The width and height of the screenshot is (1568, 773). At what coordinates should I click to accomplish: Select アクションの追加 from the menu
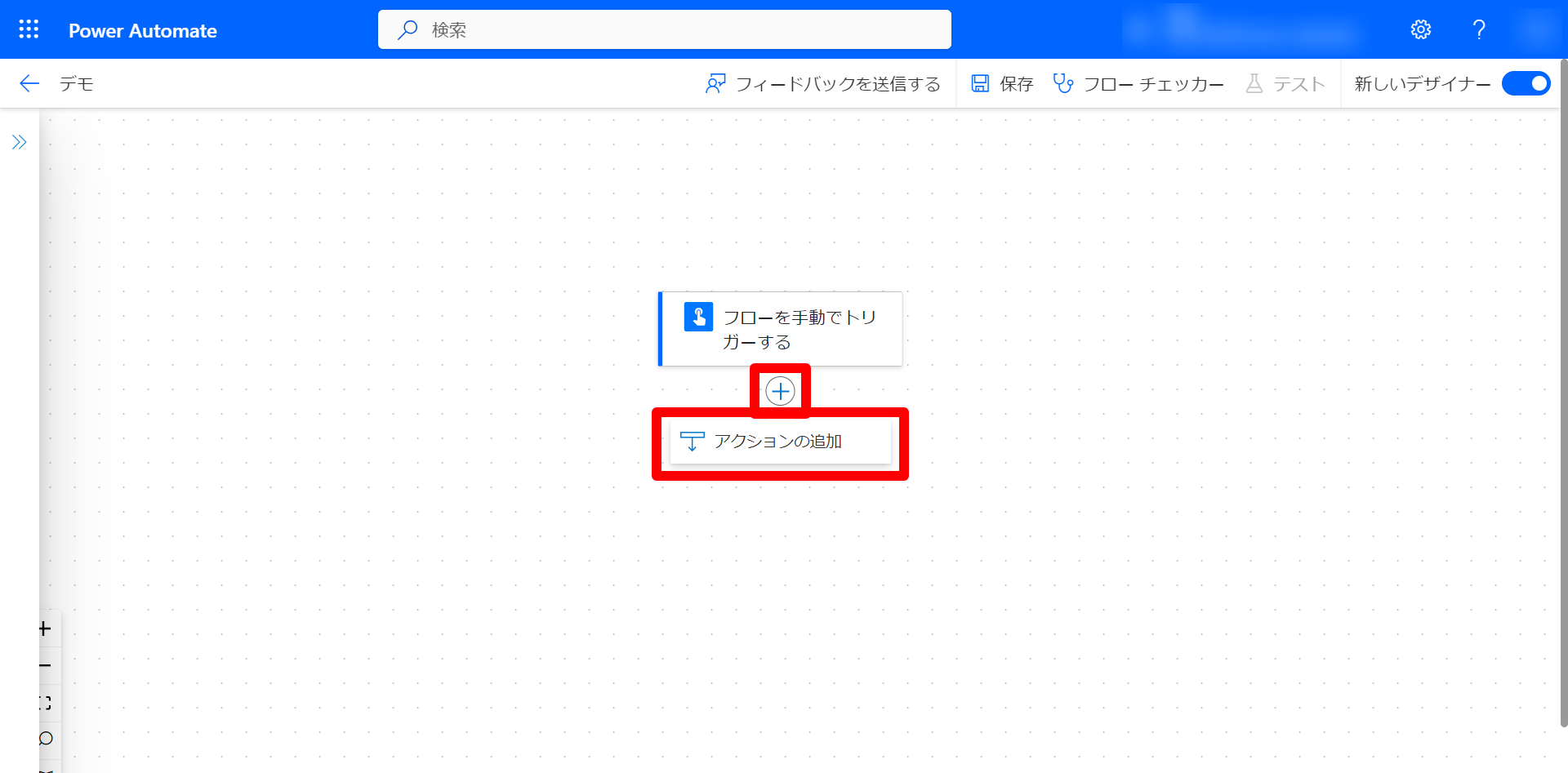click(x=780, y=441)
